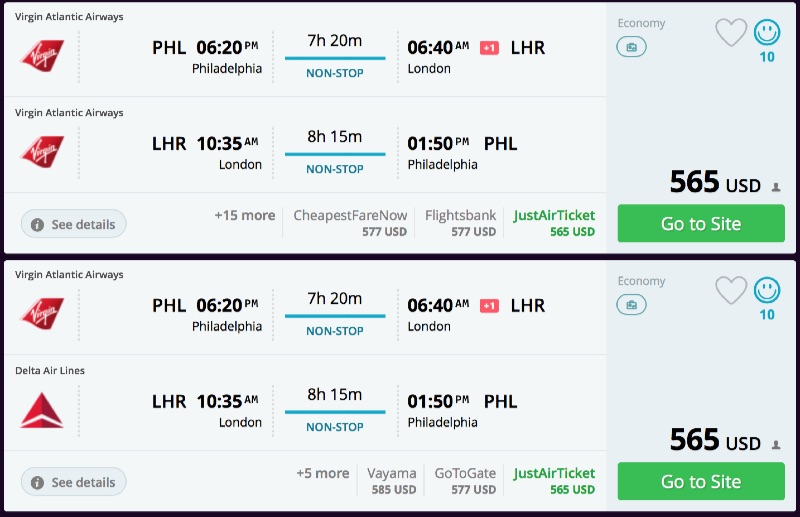Expand See details for the first itinerary
Viewport: 800px width, 517px height.
74,224
